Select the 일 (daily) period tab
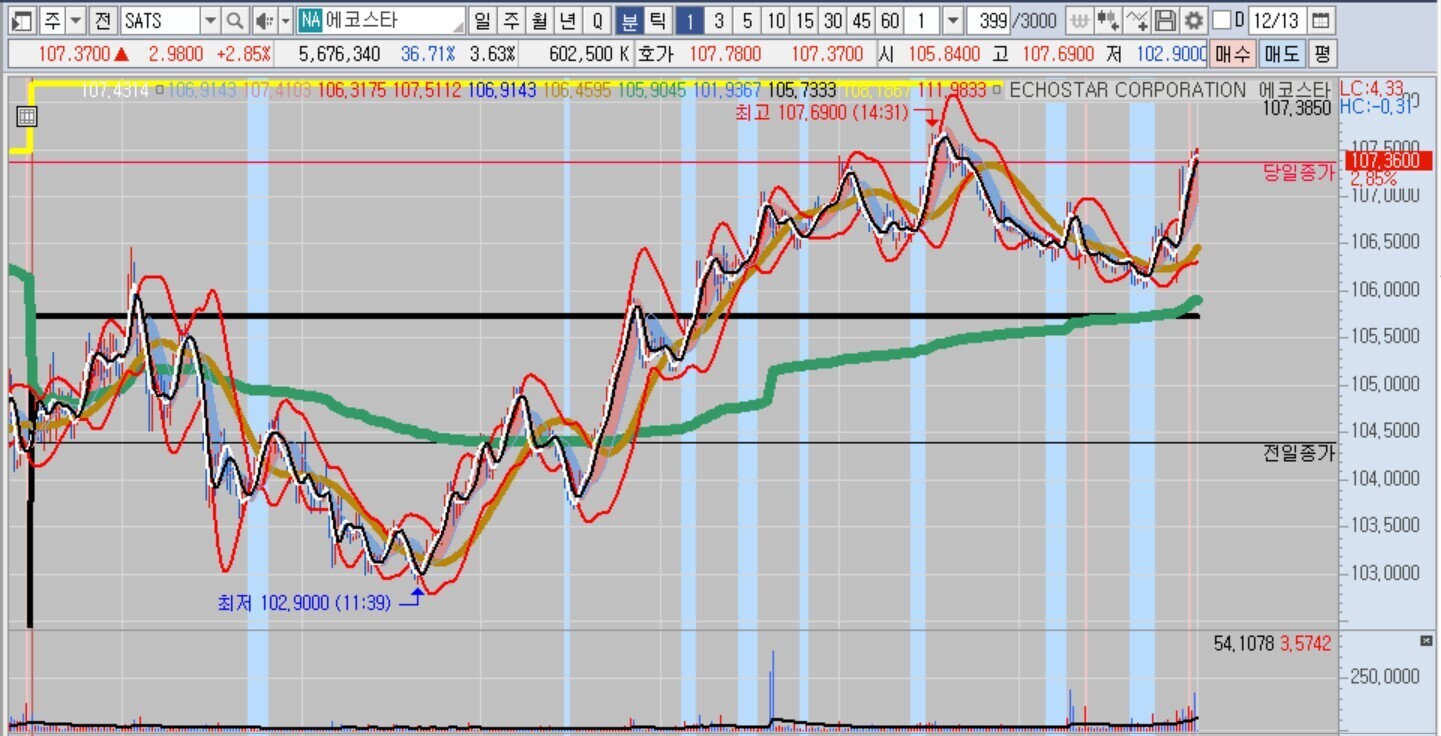Screen dimensions: 1441x736 [x=483, y=20]
